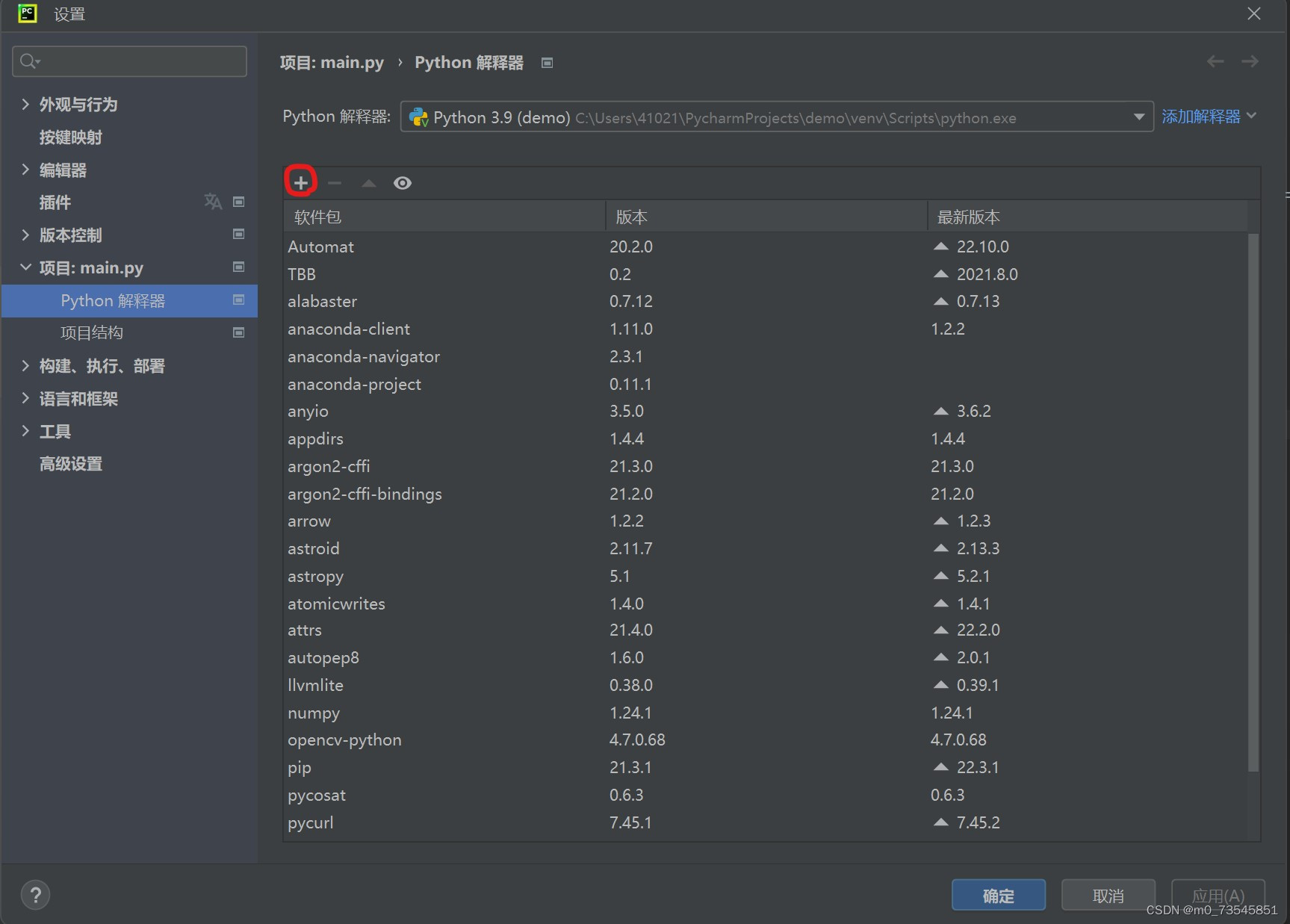Click the small marker icon after breadcrumb Python 解释器

coord(547,63)
